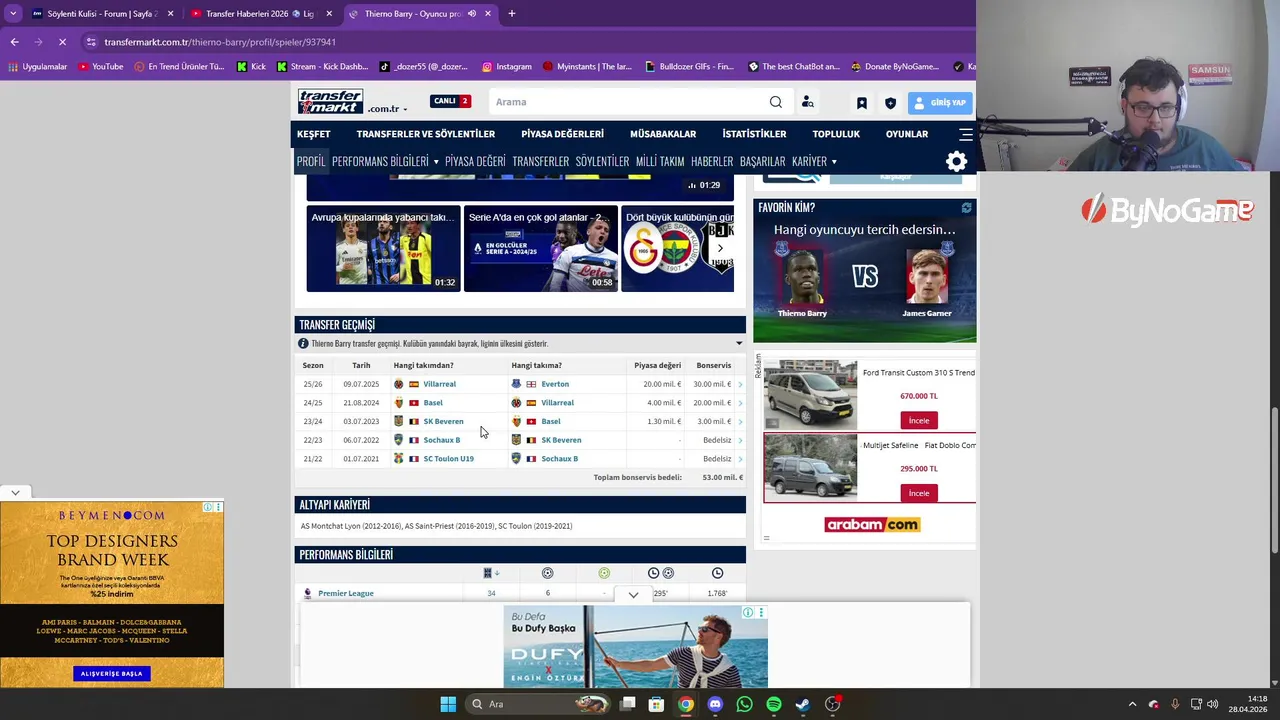The image size is (1280, 720).
Task: Go back in browser history
Action: [14, 42]
